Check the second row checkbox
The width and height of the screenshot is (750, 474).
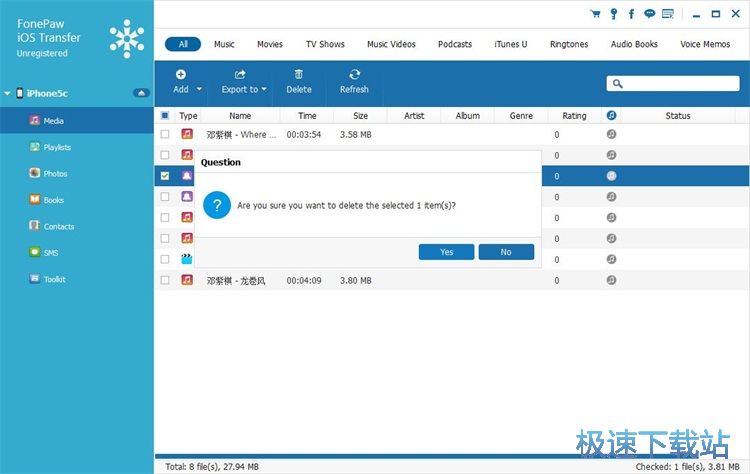pos(165,155)
